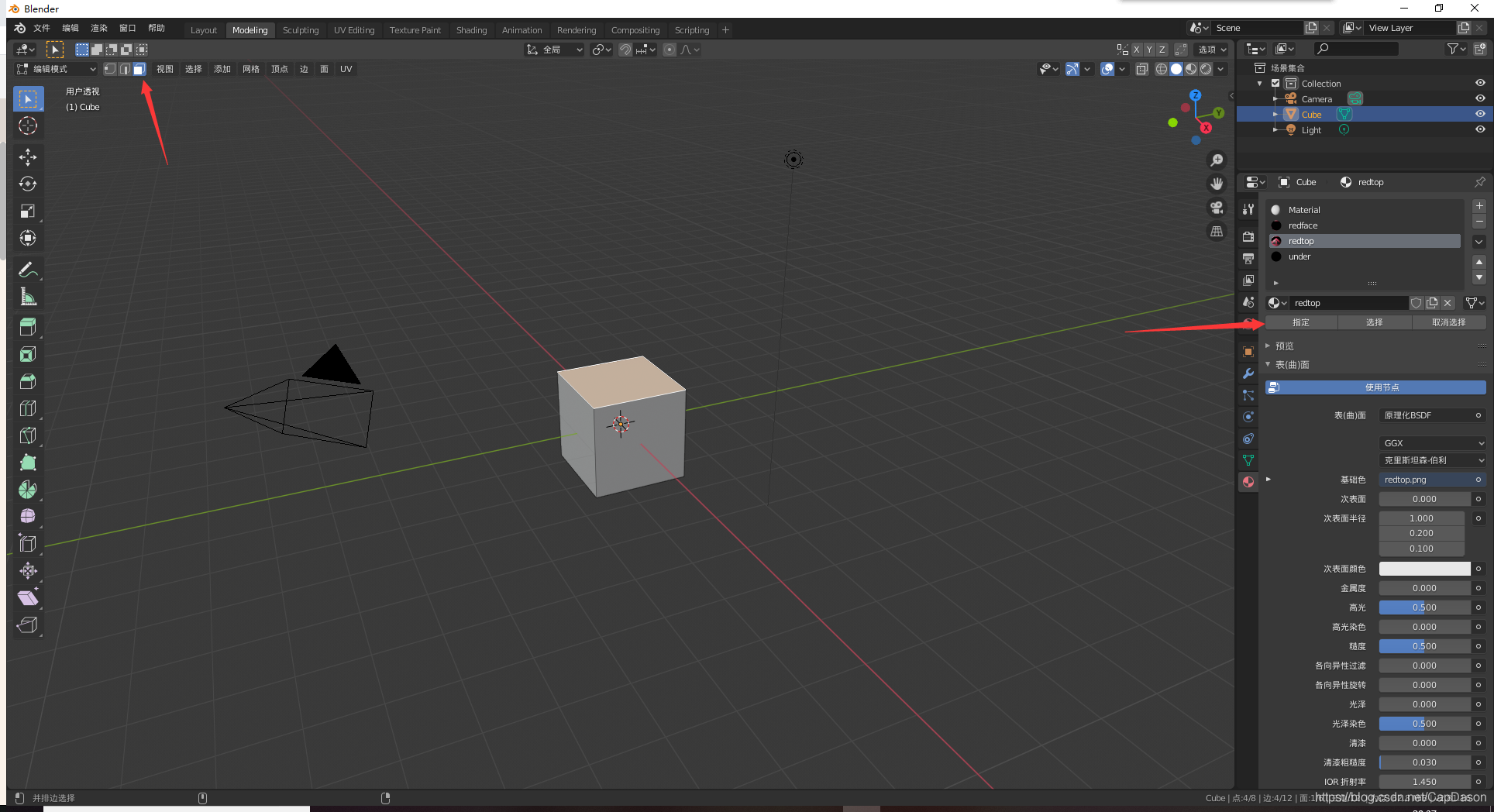The image size is (1494, 812).
Task: Click the subsurface color swatch
Action: click(x=1424, y=569)
